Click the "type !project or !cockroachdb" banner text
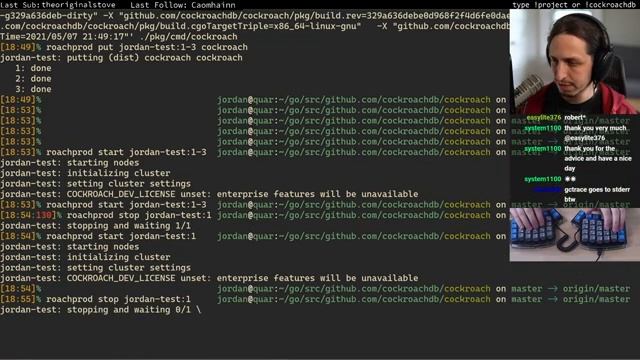This screenshot has height=360, width=640. [574, 5]
